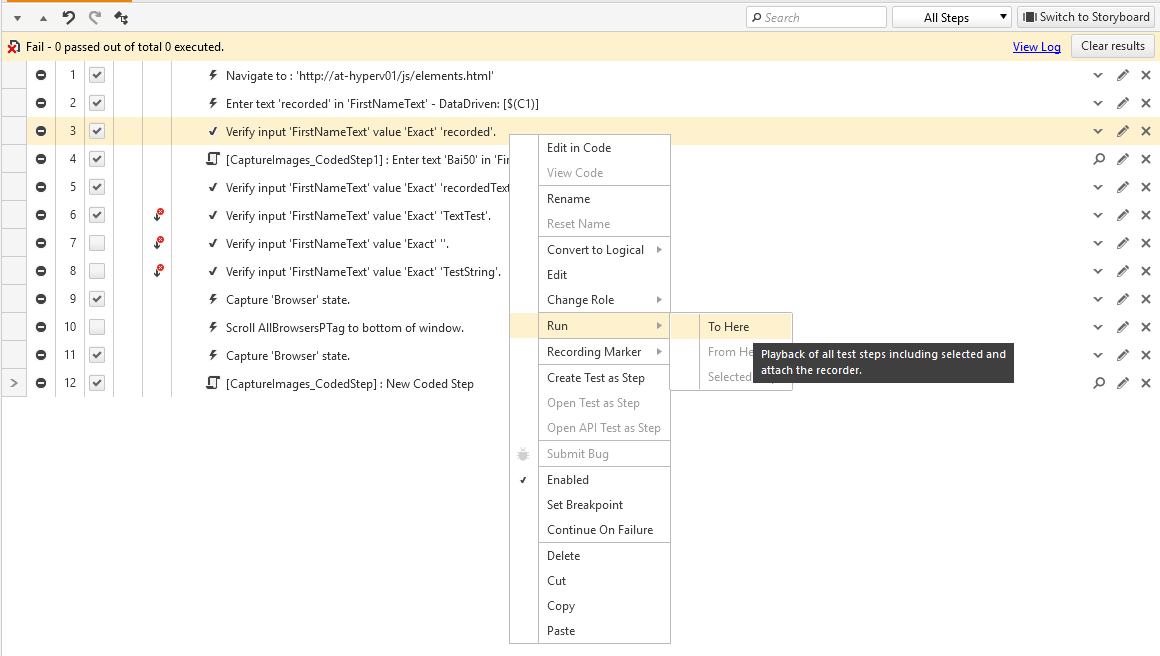Click the undo arrow in the toolbar
This screenshot has width=1160, height=656.
[69, 17]
